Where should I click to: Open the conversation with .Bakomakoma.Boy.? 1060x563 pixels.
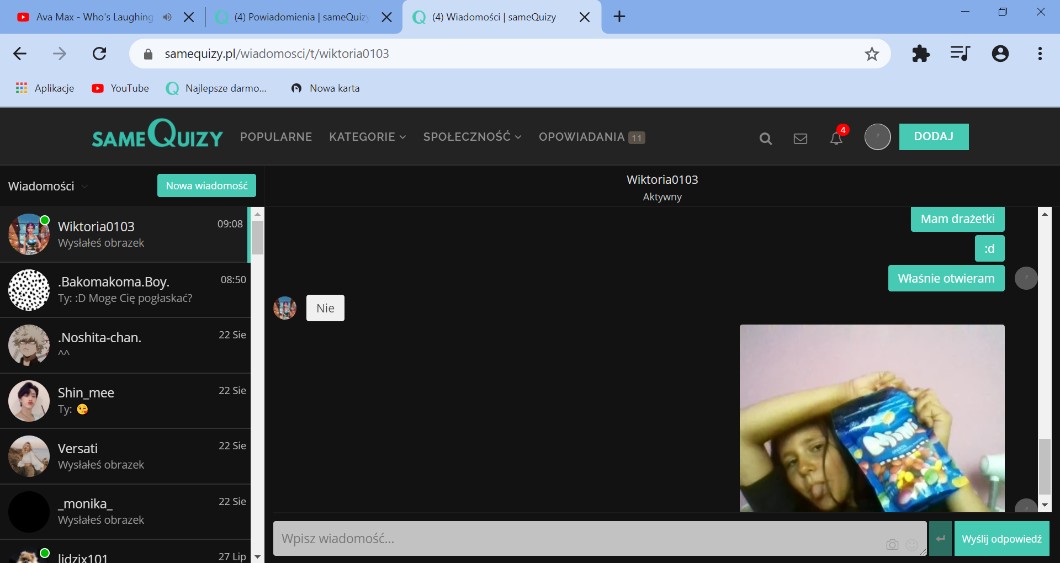tap(125, 289)
